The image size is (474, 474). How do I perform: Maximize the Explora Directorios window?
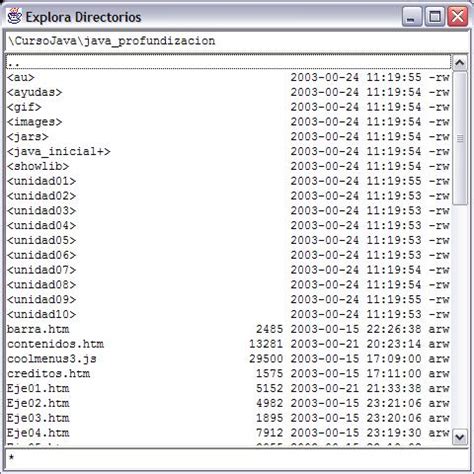click(x=435, y=17)
